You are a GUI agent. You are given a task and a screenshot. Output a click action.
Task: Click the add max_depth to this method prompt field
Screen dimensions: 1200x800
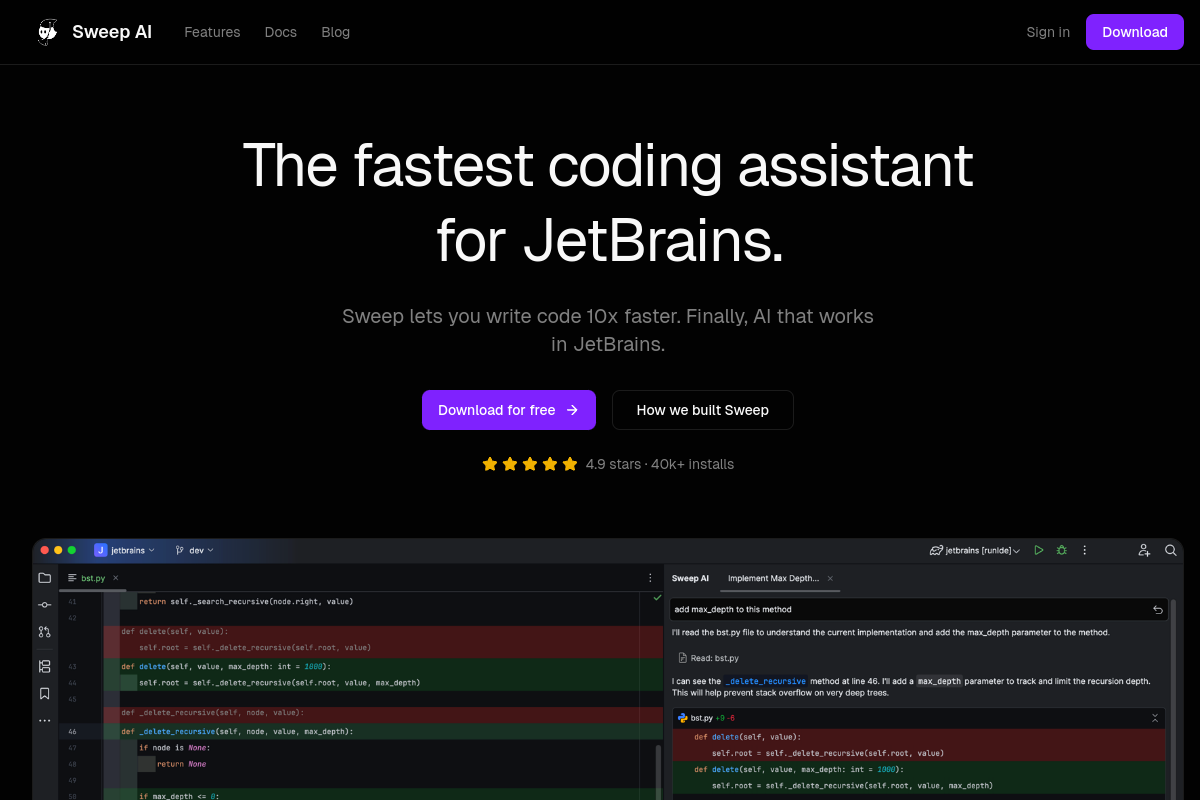(919, 609)
